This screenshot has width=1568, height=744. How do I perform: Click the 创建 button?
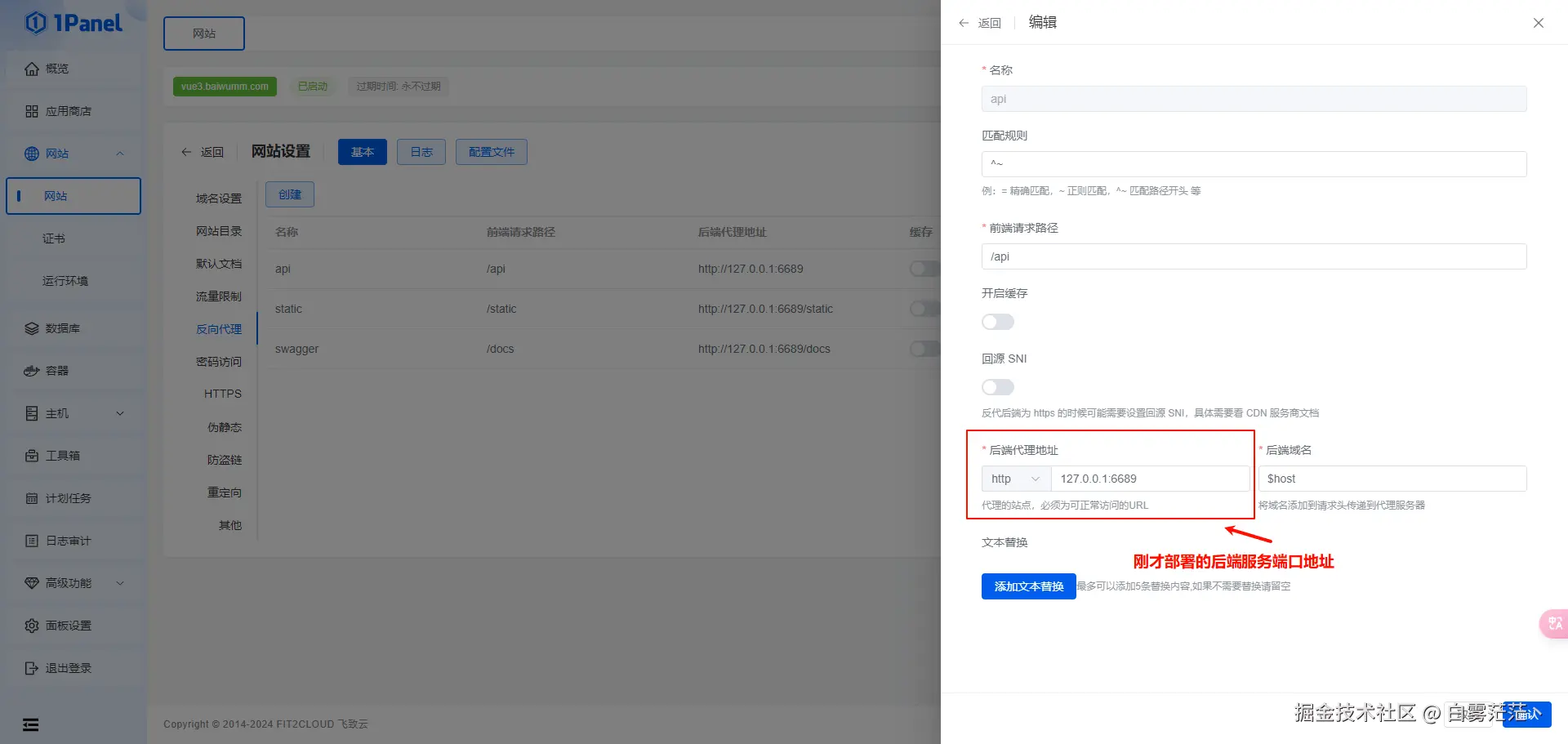tap(290, 194)
